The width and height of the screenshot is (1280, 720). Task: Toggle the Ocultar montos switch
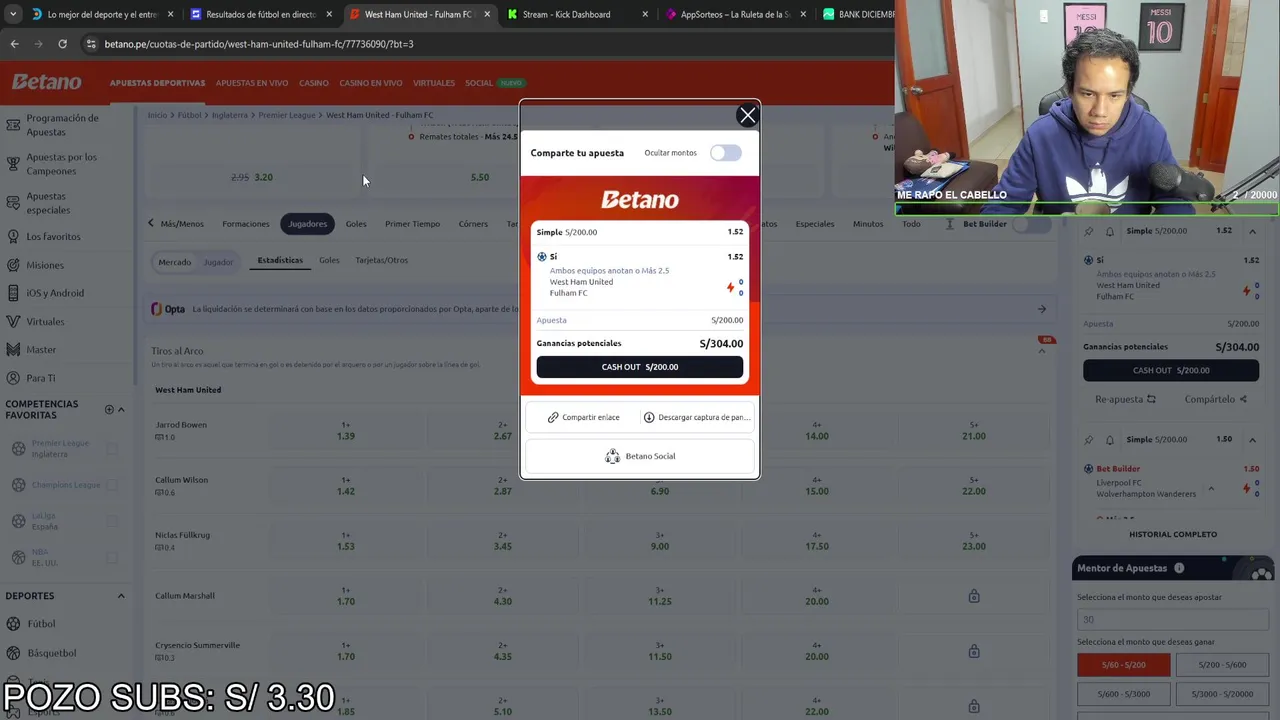[726, 153]
